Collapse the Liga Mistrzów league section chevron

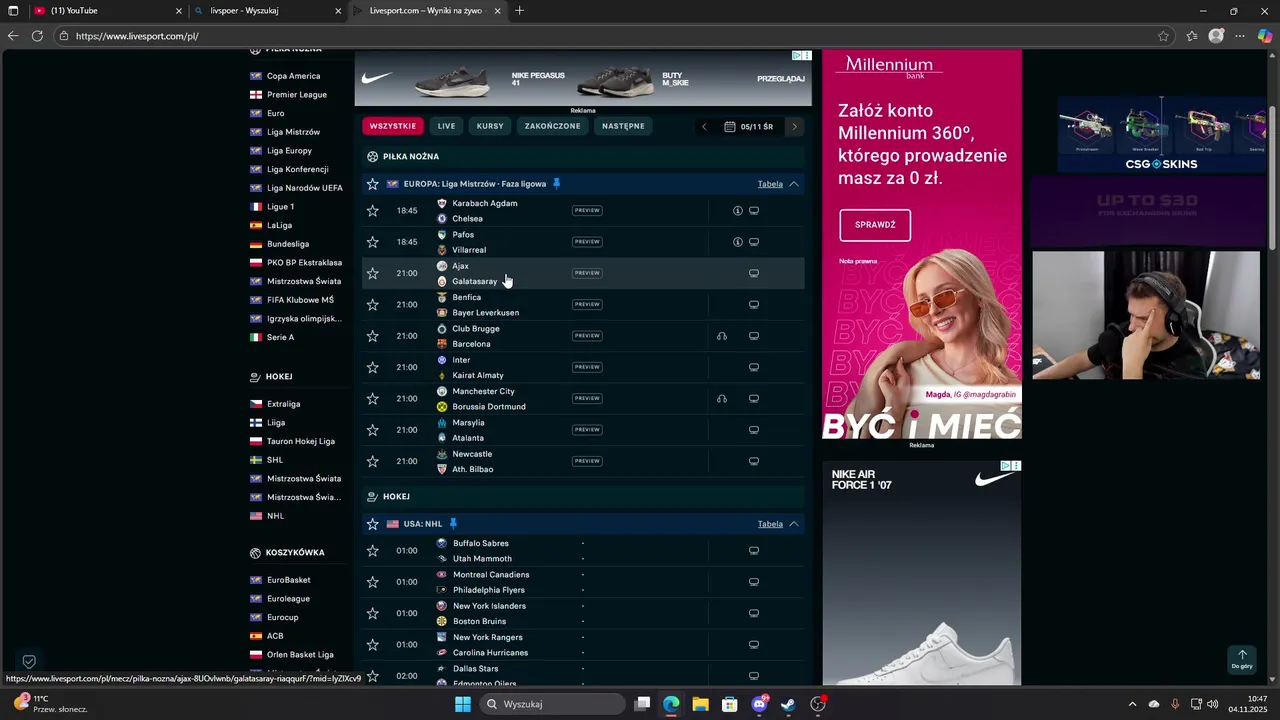point(794,184)
